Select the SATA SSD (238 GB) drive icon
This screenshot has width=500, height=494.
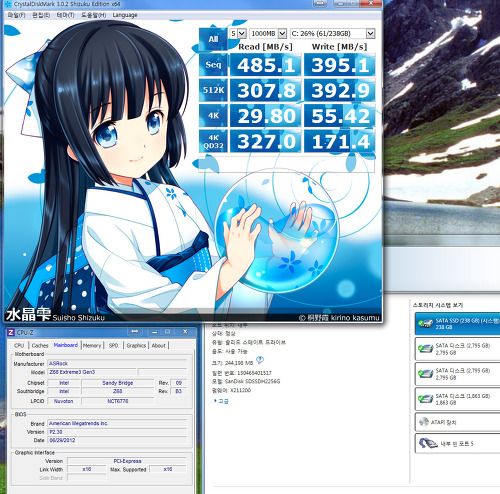pyautogui.click(x=426, y=323)
